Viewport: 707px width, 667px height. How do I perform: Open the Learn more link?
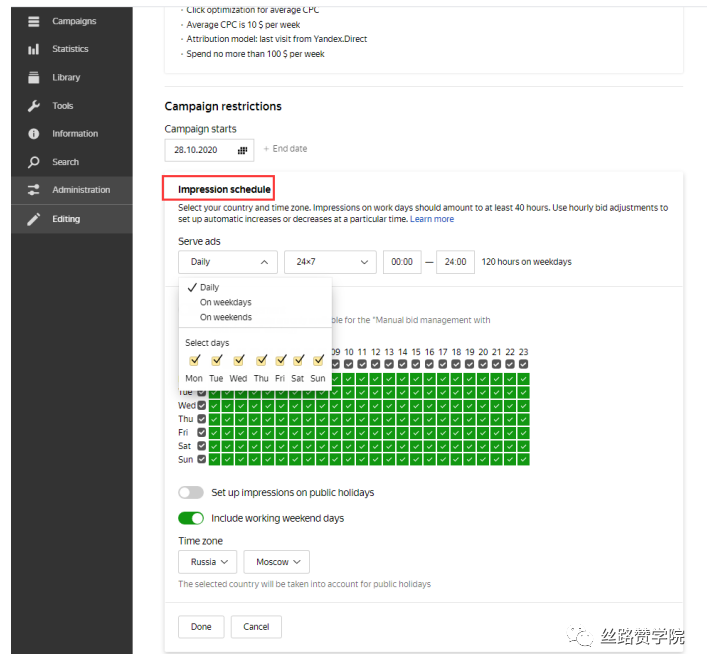point(432,219)
